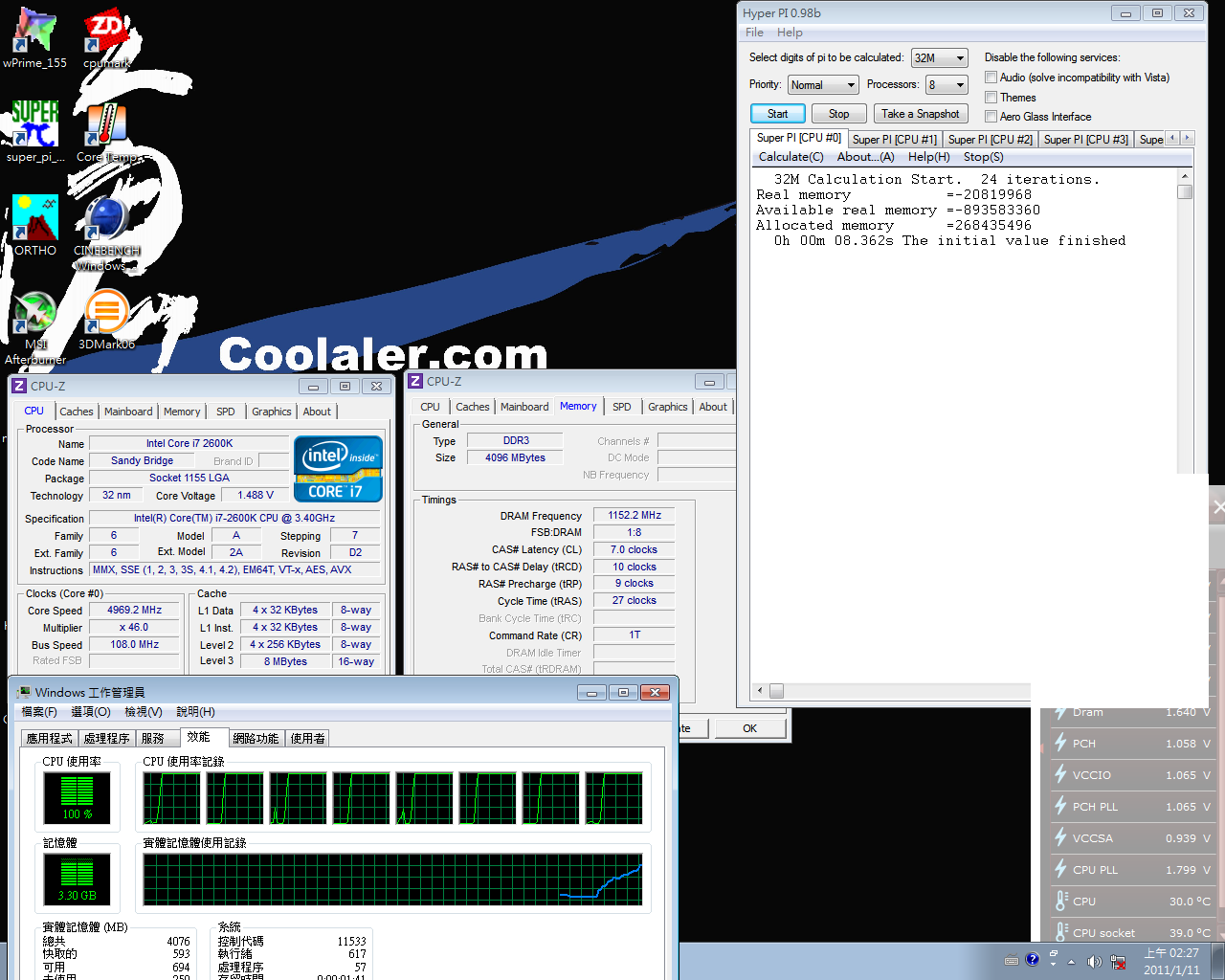Switch to 網路功能 tab in Task Manager

coord(256,738)
